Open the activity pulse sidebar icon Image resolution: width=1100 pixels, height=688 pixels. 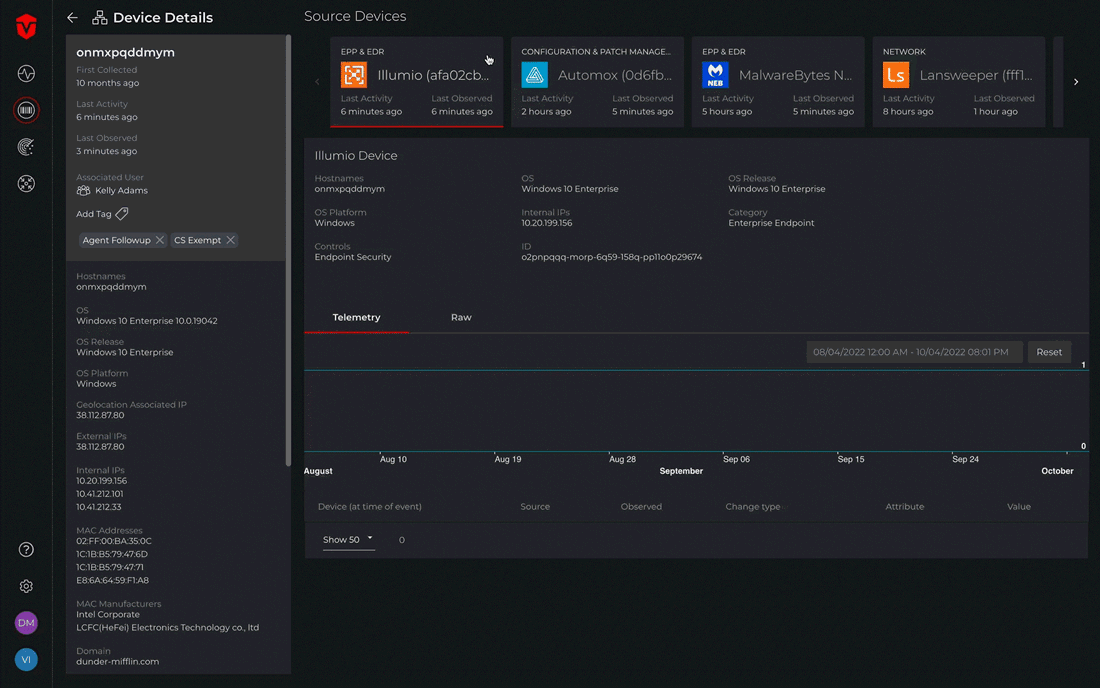click(26, 74)
